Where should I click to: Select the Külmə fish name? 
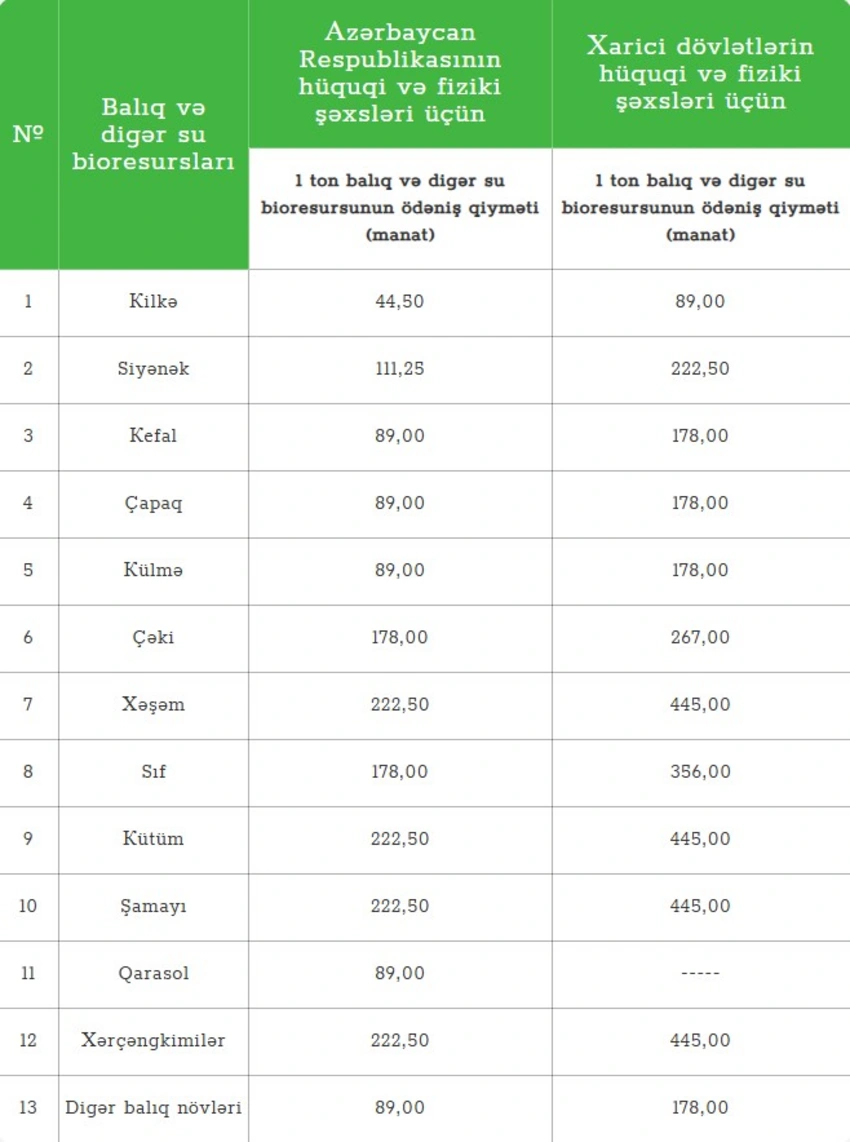tap(153, 570)
